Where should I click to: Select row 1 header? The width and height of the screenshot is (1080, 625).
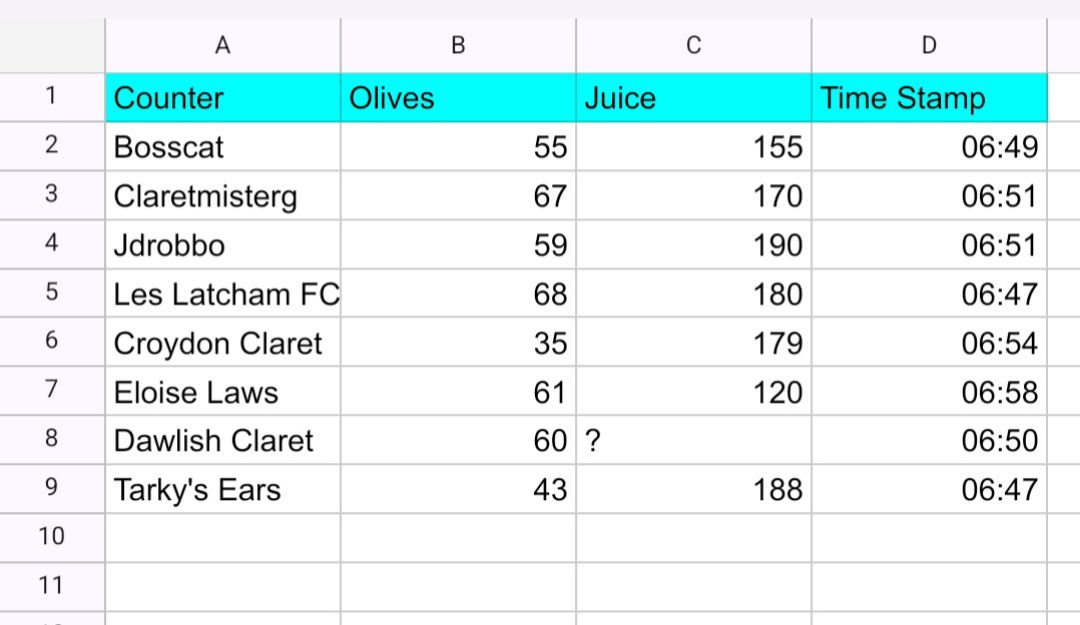[52, 97]
